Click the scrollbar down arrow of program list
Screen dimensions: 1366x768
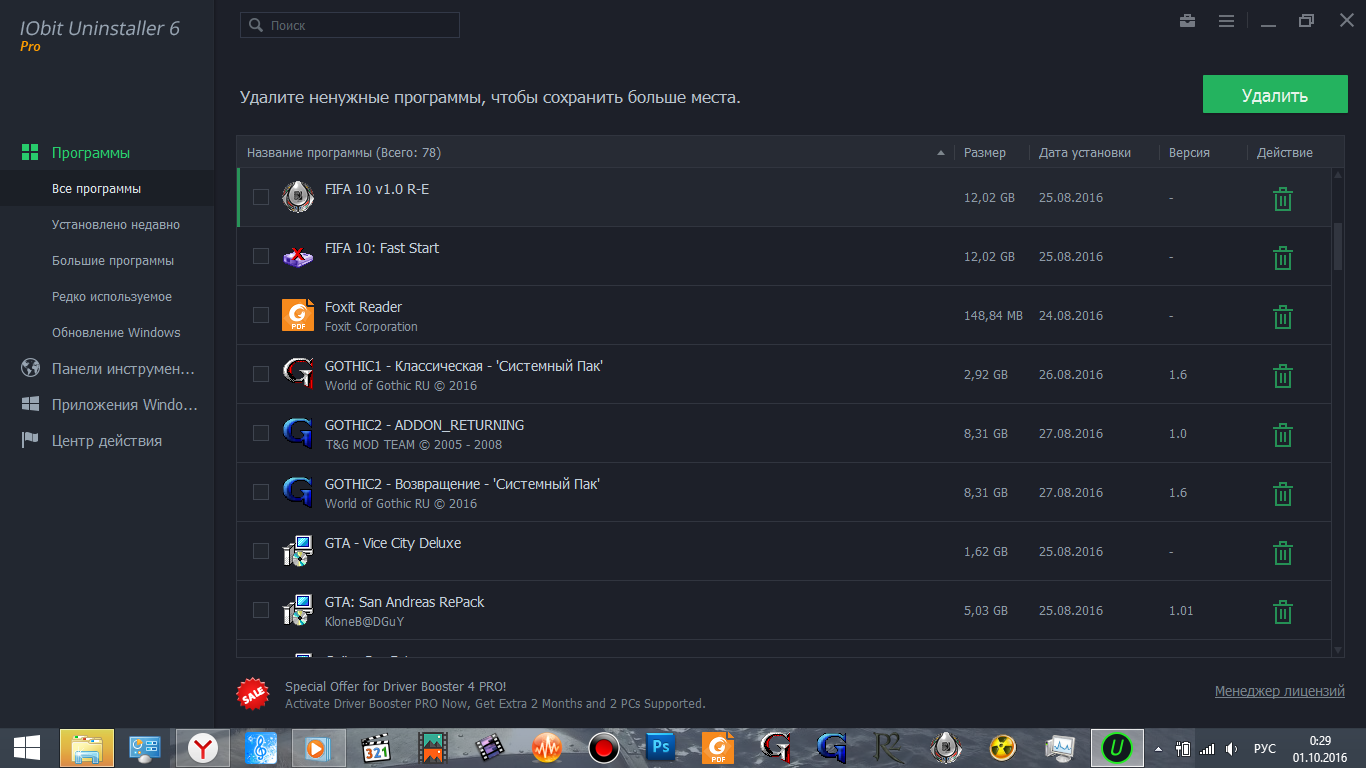click(1338, 650)
